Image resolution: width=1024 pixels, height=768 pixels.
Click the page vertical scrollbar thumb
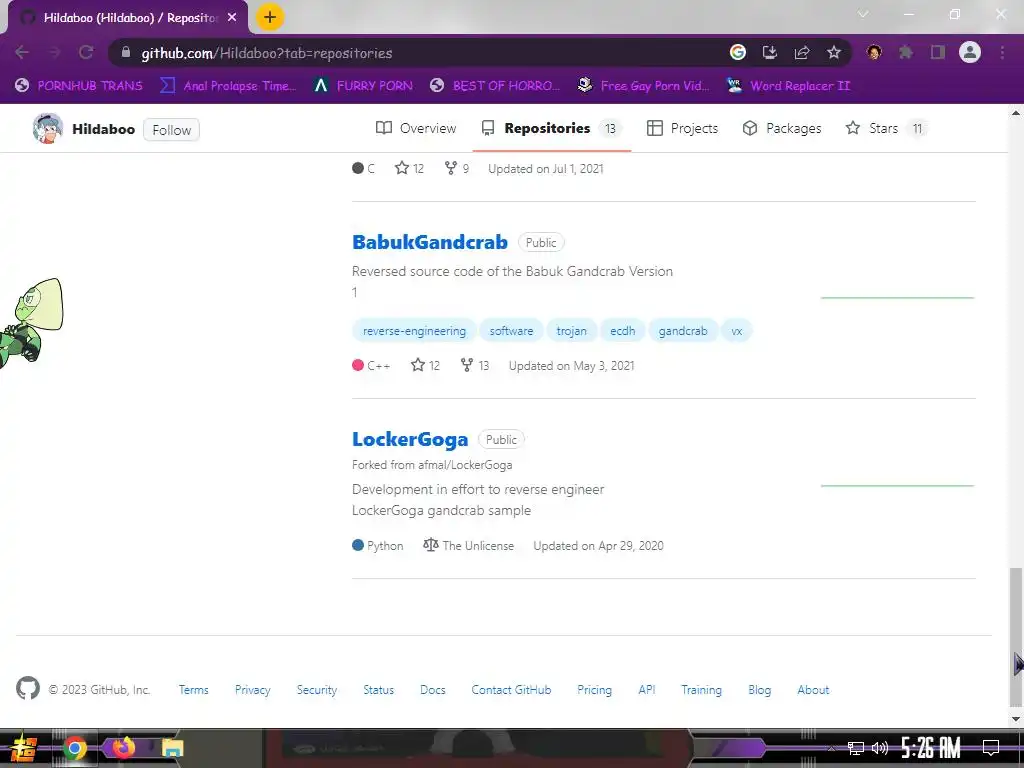(1016, 637)
